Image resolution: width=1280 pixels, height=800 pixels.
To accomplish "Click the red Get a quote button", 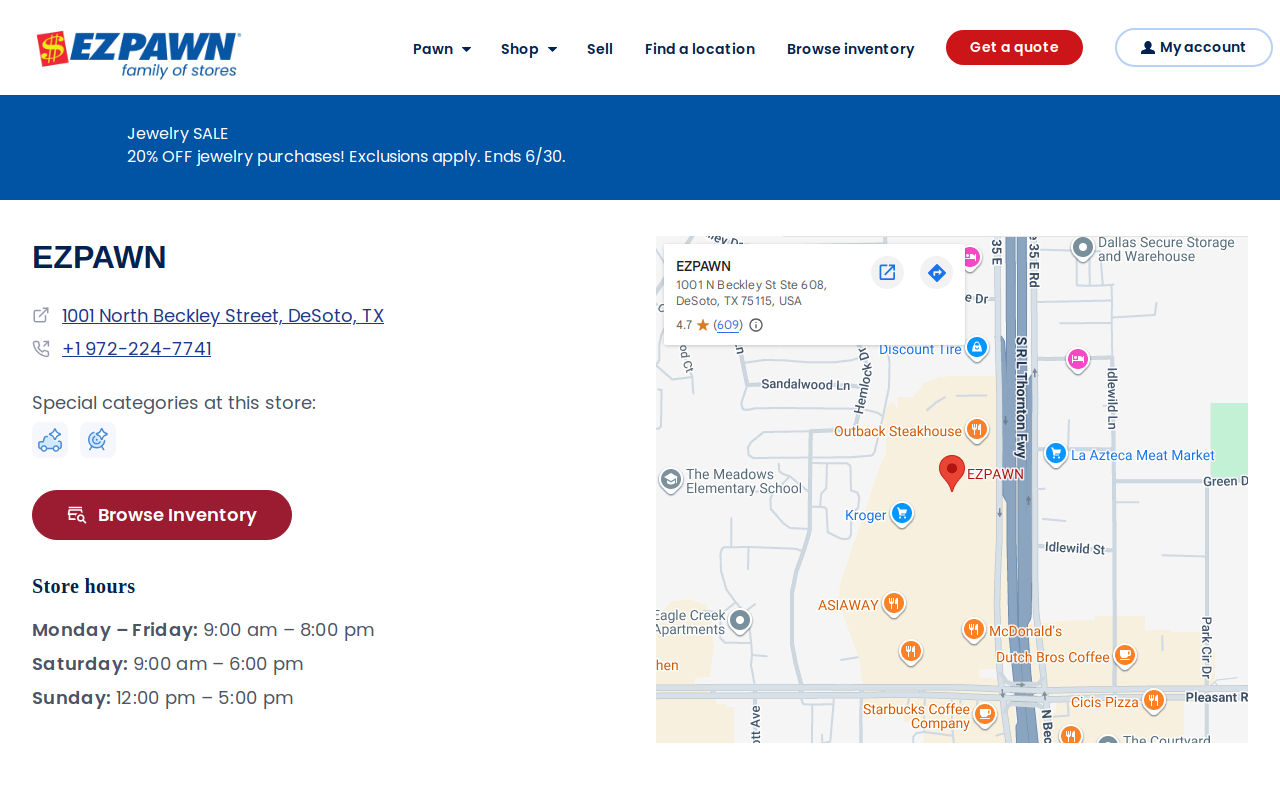I will click(1014, 47).
